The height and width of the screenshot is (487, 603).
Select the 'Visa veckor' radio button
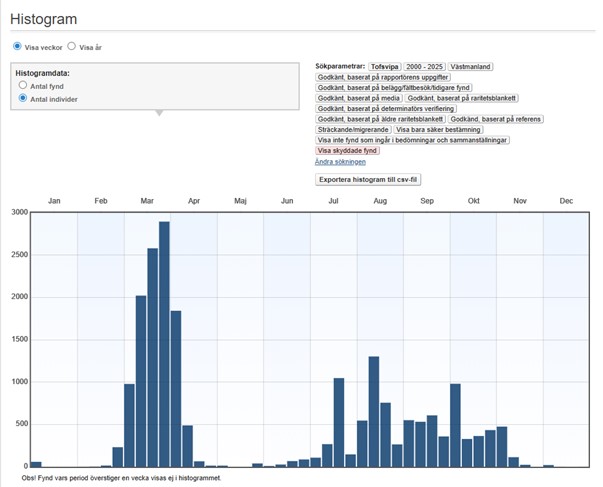(17, 47)
